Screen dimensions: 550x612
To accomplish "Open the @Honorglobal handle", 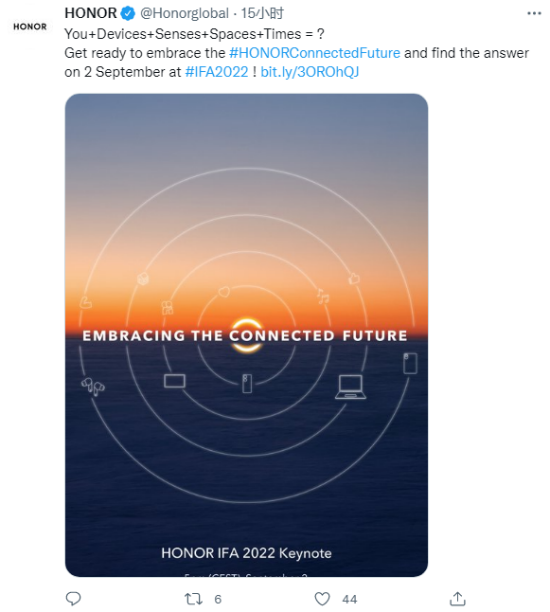I will coord(184,13).
